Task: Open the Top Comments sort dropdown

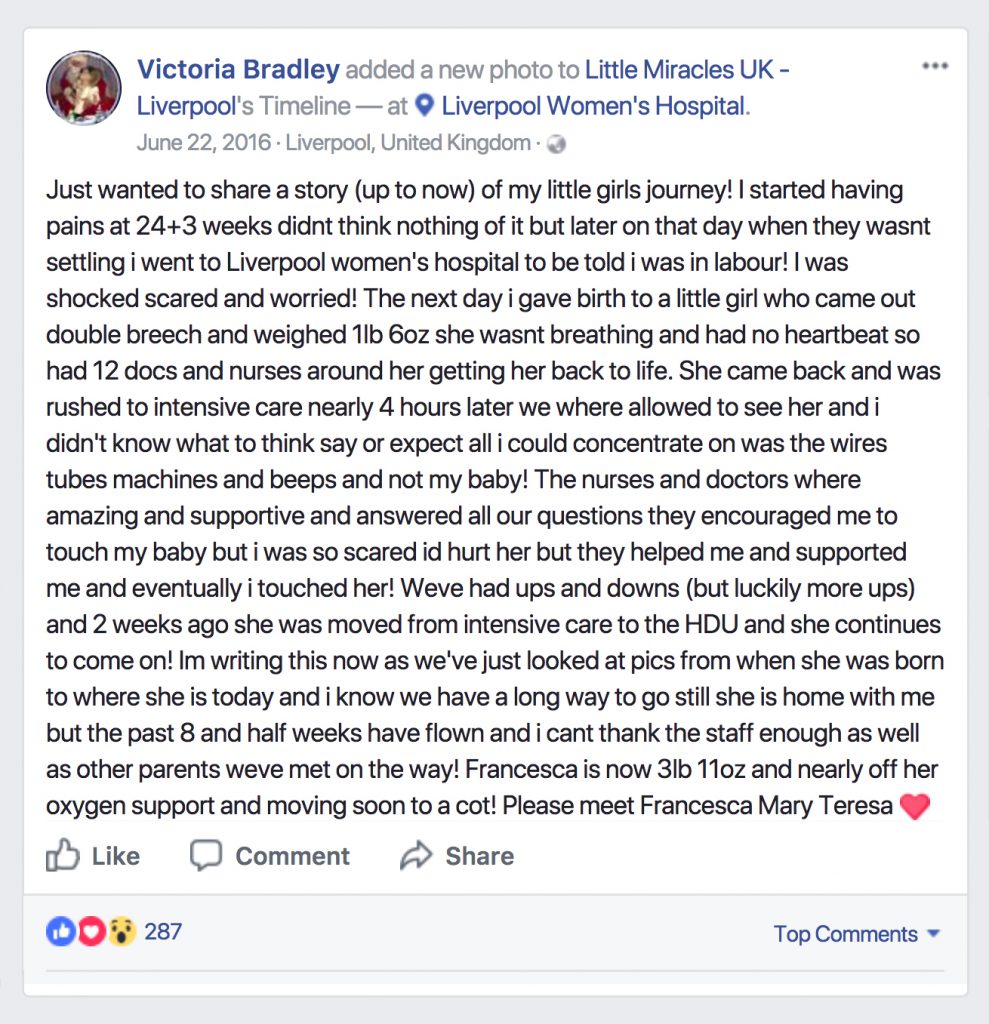Action: click(x=845, y=934)
